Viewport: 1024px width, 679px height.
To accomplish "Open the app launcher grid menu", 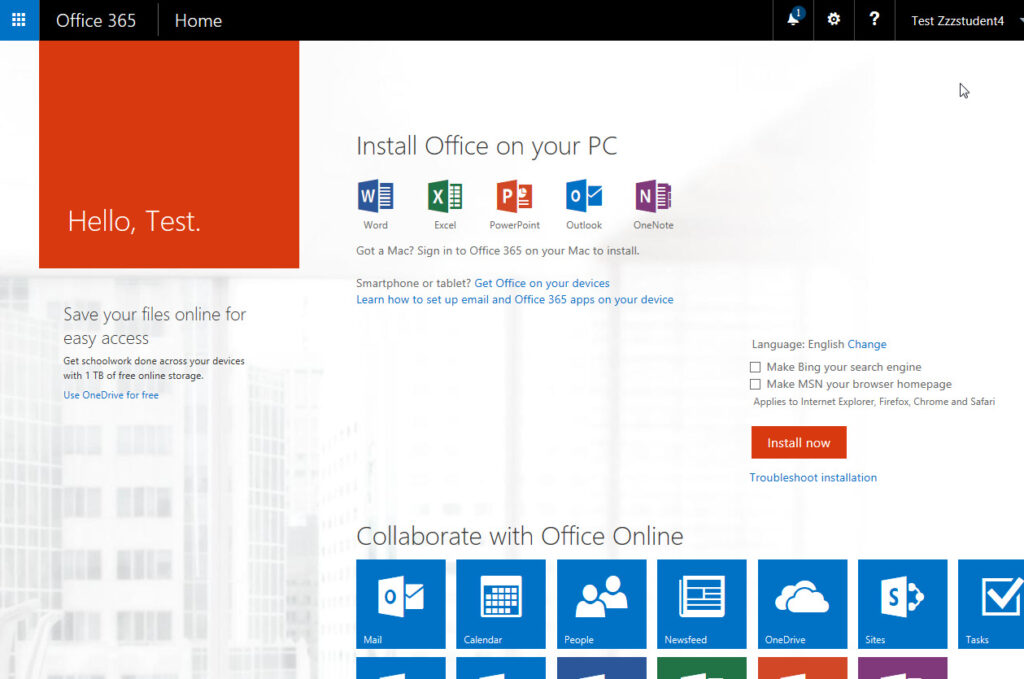I will [19, 19].
